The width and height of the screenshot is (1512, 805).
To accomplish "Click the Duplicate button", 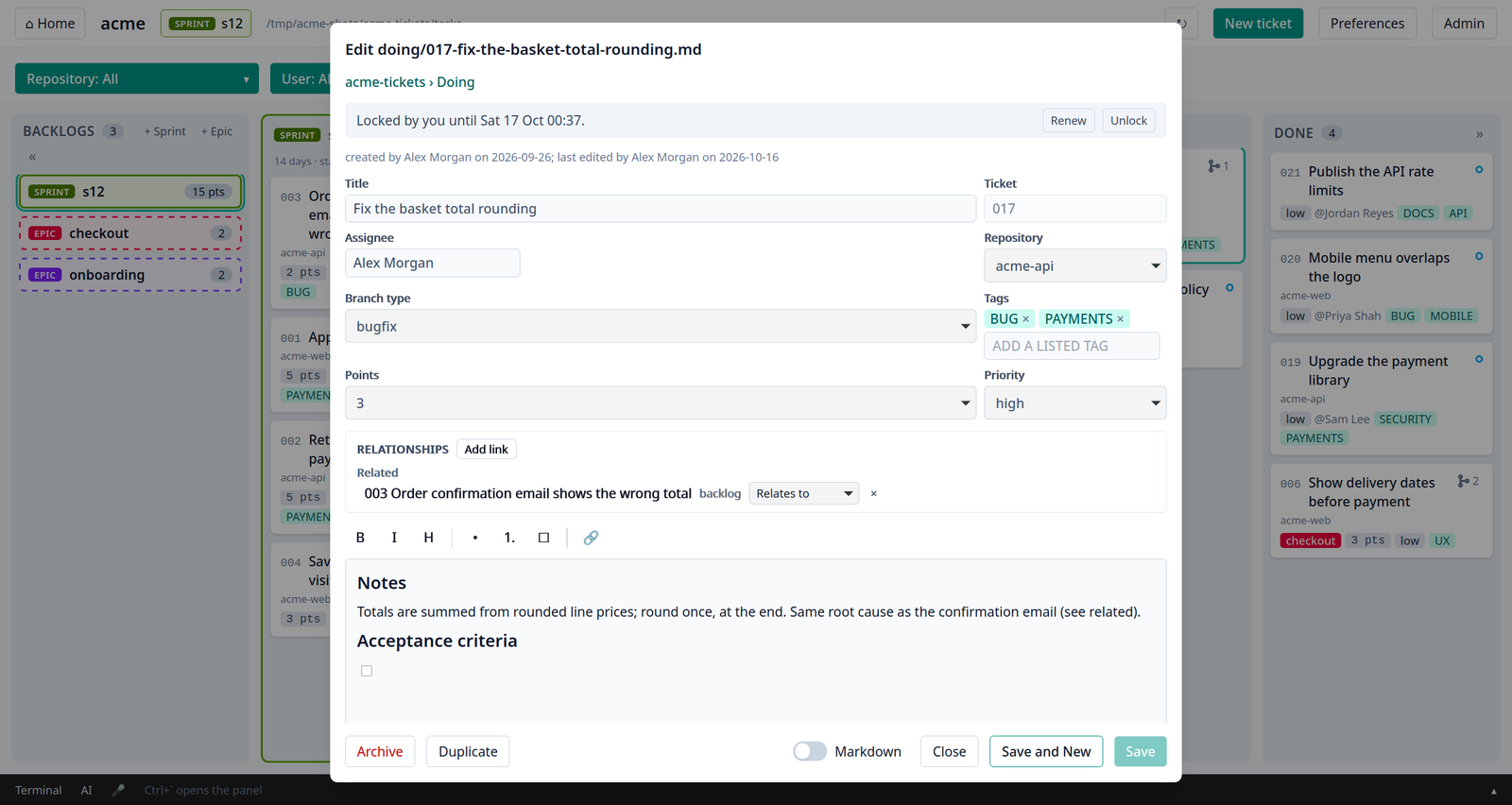I will pos(468,751).
